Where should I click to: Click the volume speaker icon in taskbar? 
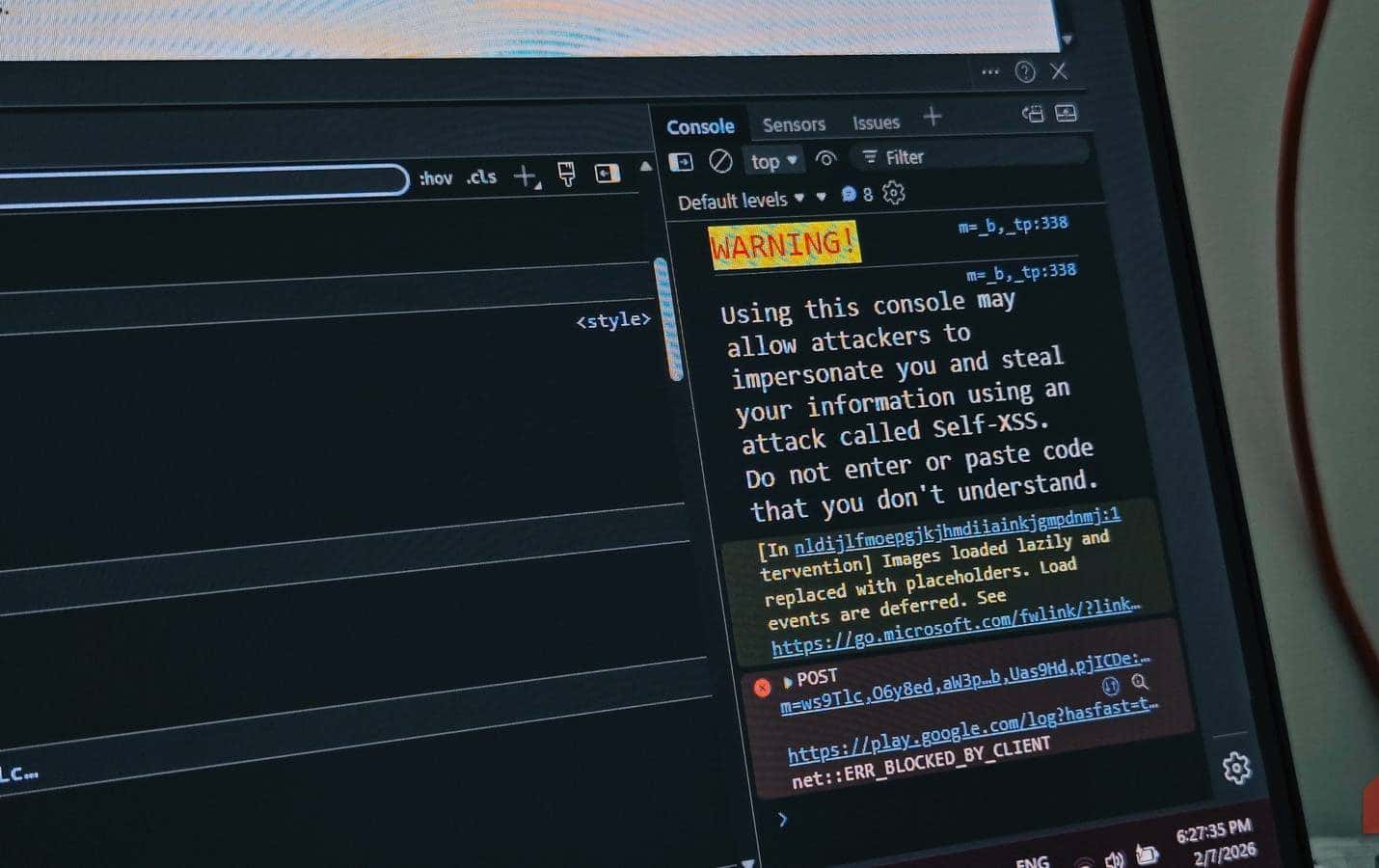(x=1114, y=858)
